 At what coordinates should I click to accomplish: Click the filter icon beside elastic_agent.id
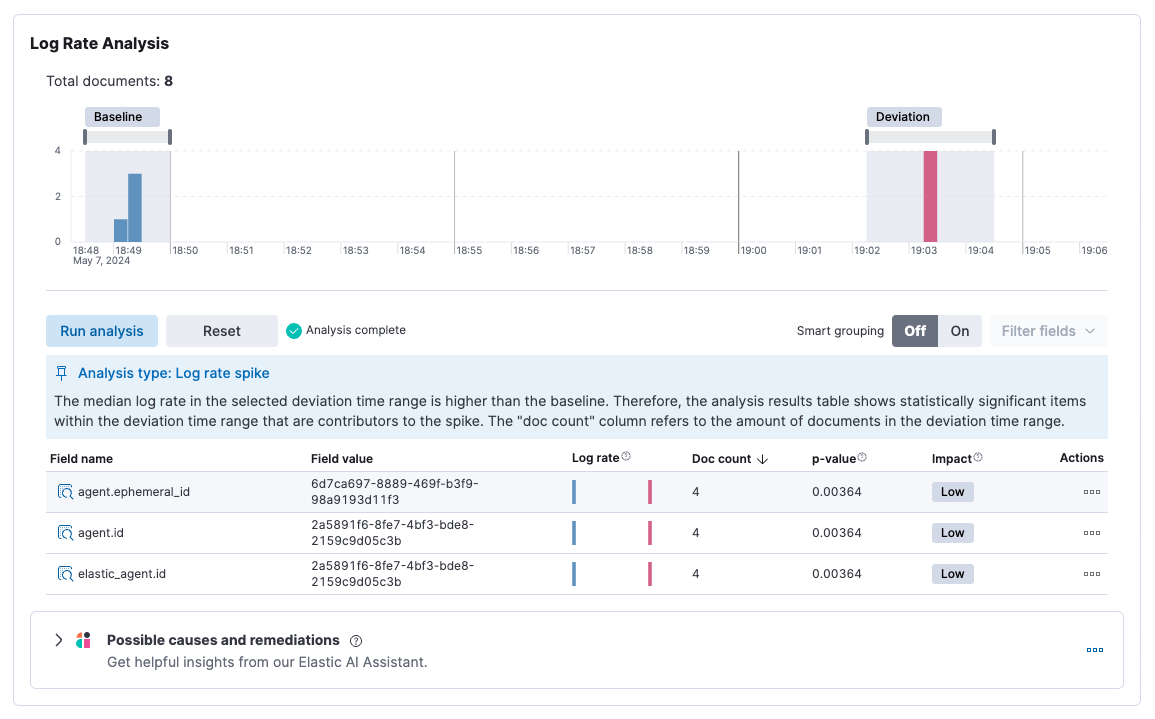pyautogui.click(x=63, y=573)
